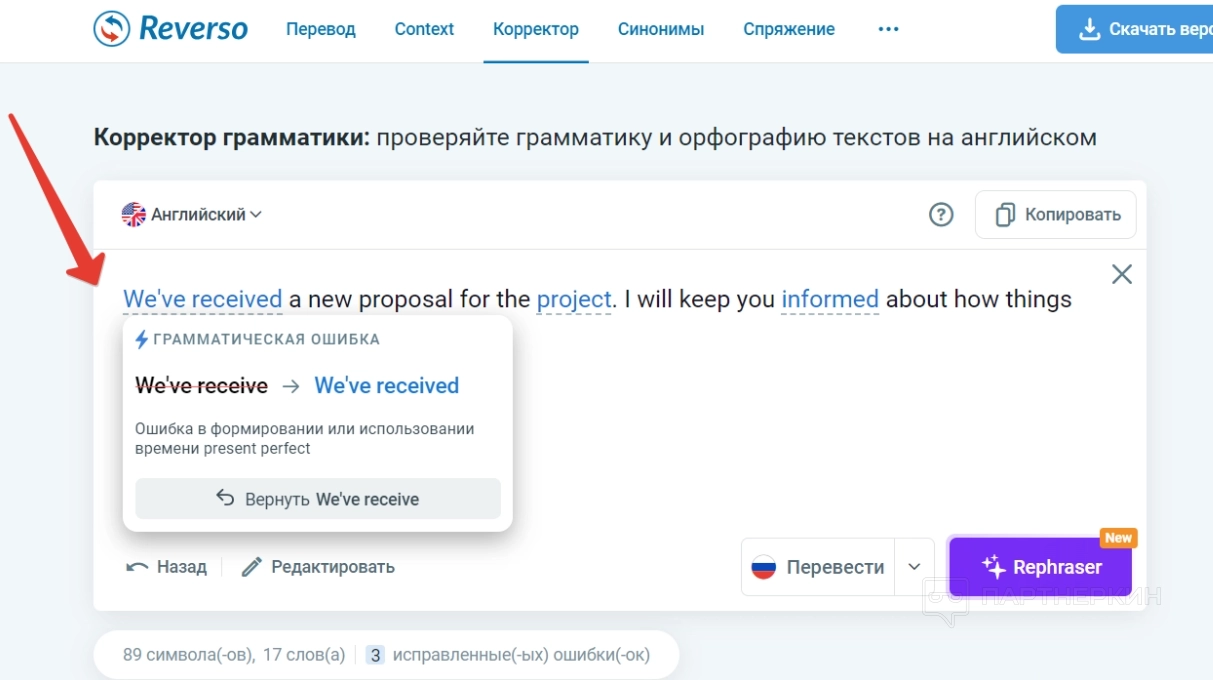
Task: Click the Russian flag icon
Action: [764, 567]
